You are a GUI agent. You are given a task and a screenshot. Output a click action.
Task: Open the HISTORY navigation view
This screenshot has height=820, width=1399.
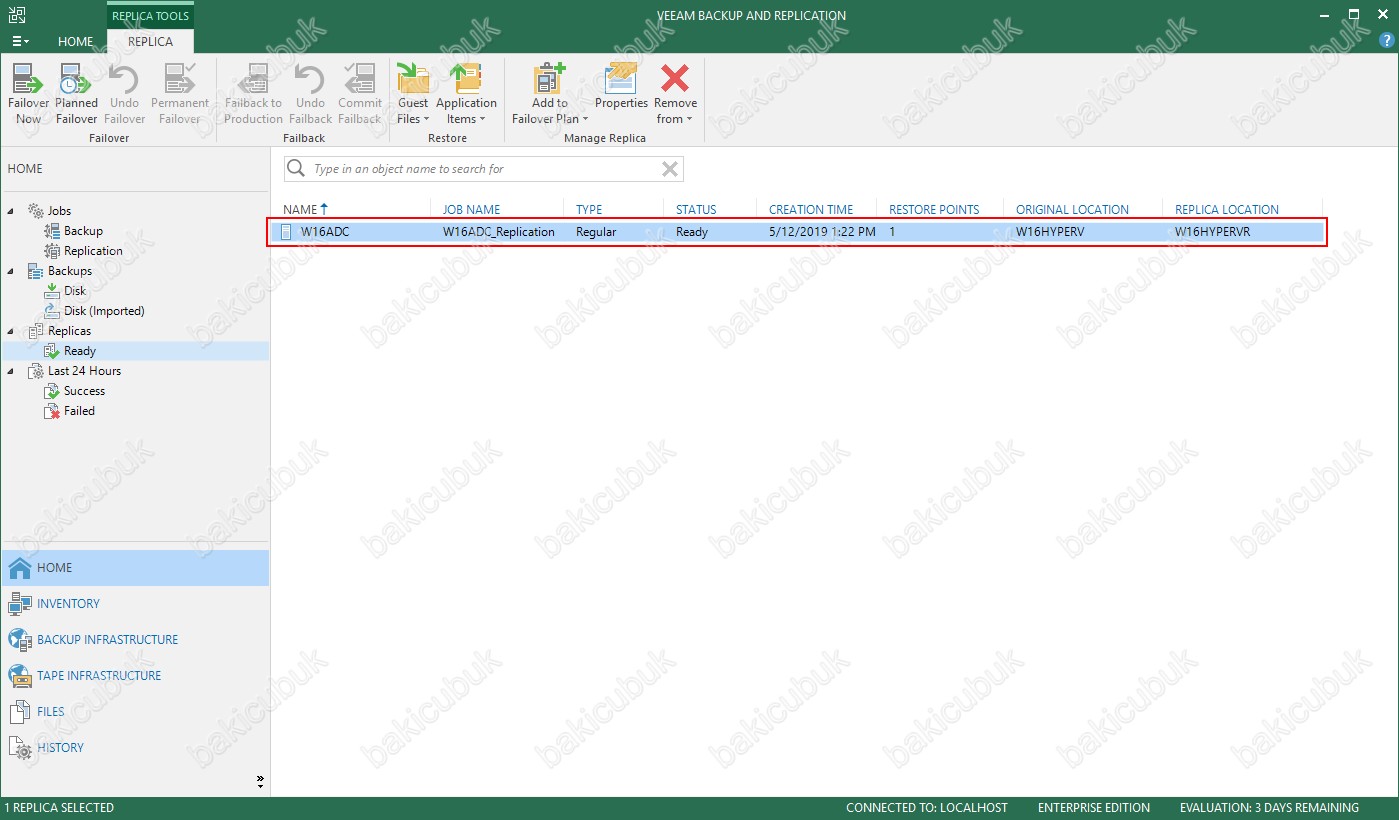(x=135, y=748)
